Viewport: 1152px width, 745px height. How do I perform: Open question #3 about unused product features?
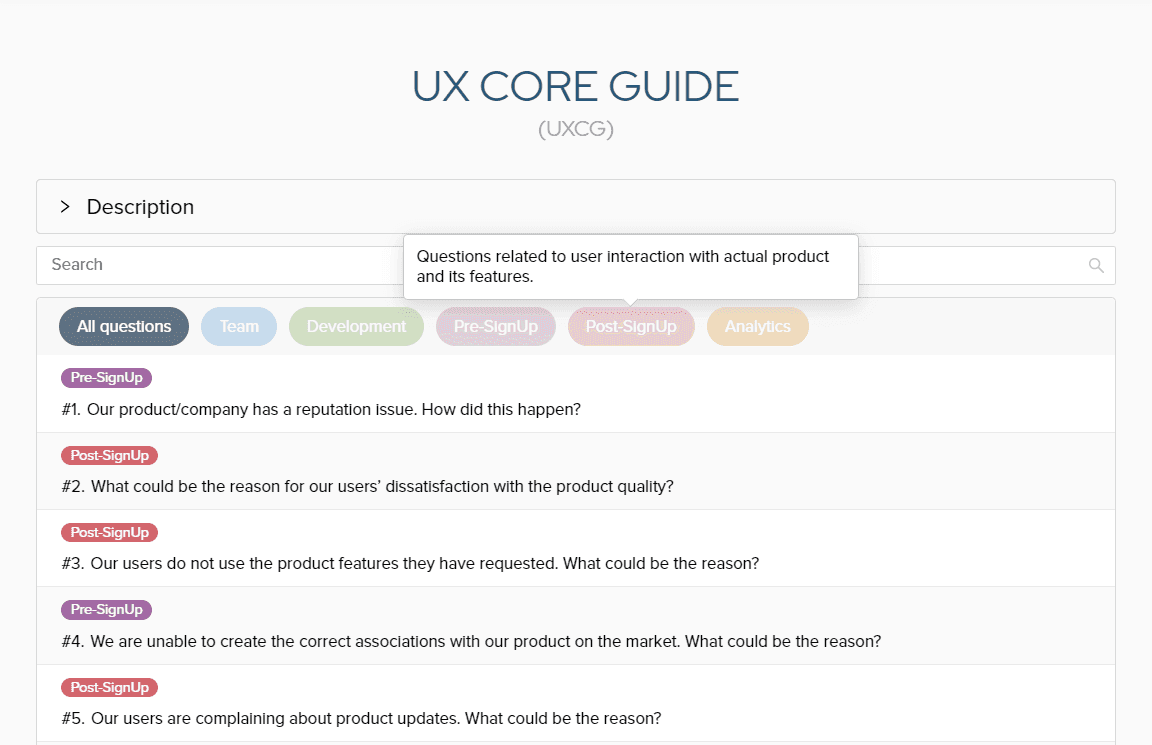(x=408, y=563)
